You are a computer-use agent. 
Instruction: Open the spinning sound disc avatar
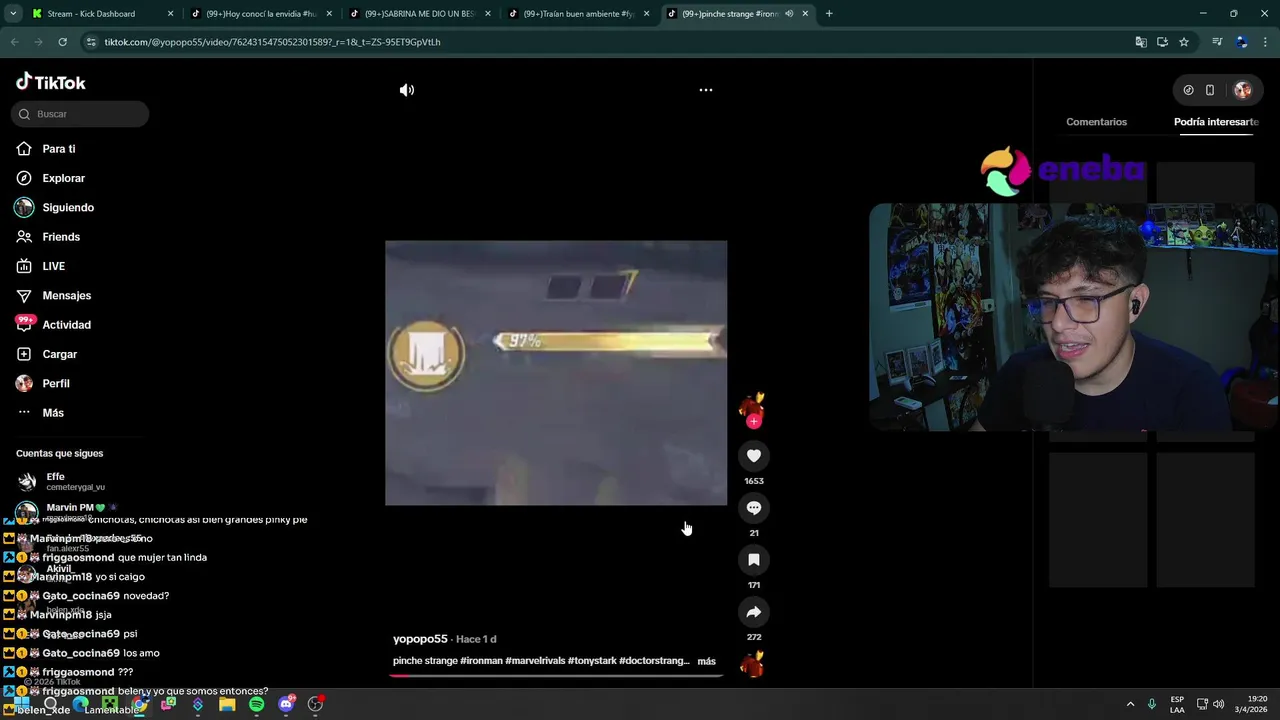click(752, 664)
